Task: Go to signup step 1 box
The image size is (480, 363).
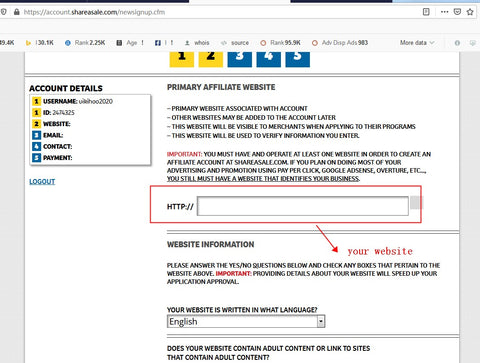Action: 182,59
